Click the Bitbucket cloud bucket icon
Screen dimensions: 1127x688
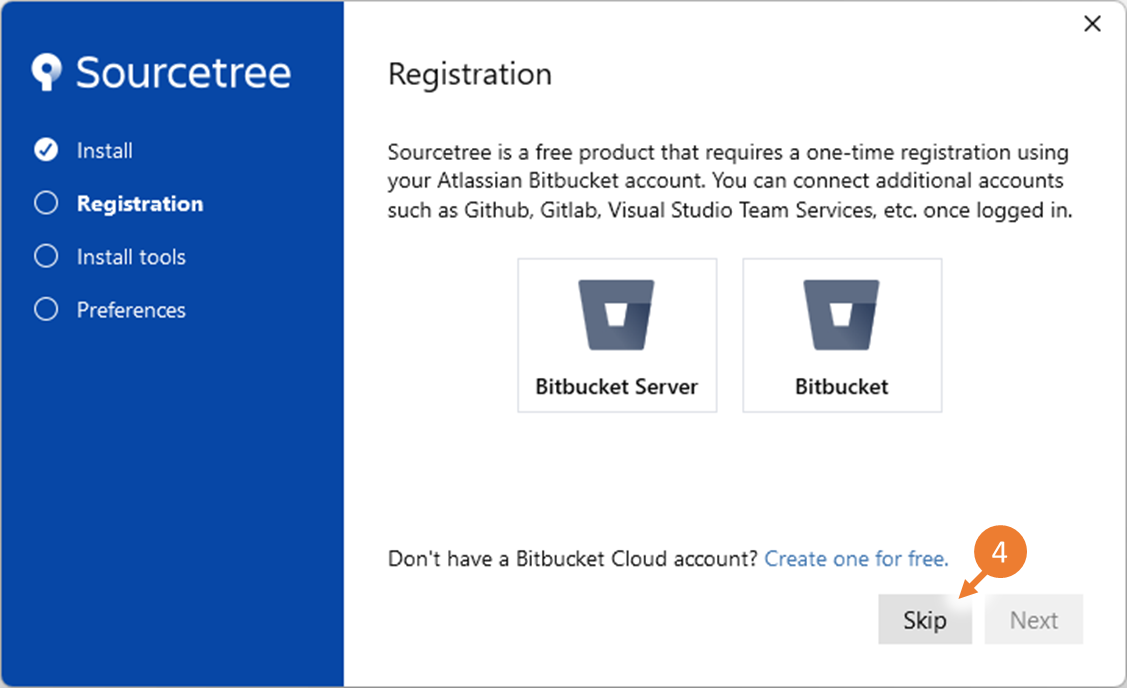[x=842, y=315]
